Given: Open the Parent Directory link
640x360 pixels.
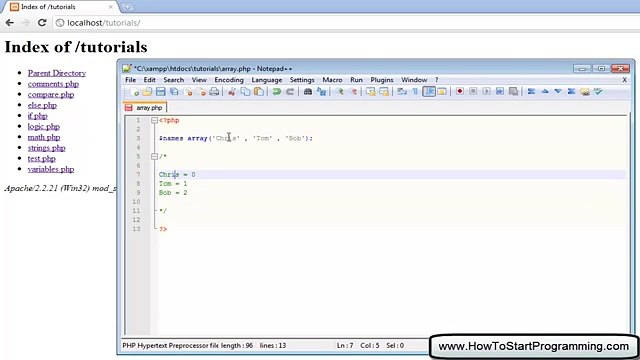Looking at the screenshot, I should pos(57,73).
